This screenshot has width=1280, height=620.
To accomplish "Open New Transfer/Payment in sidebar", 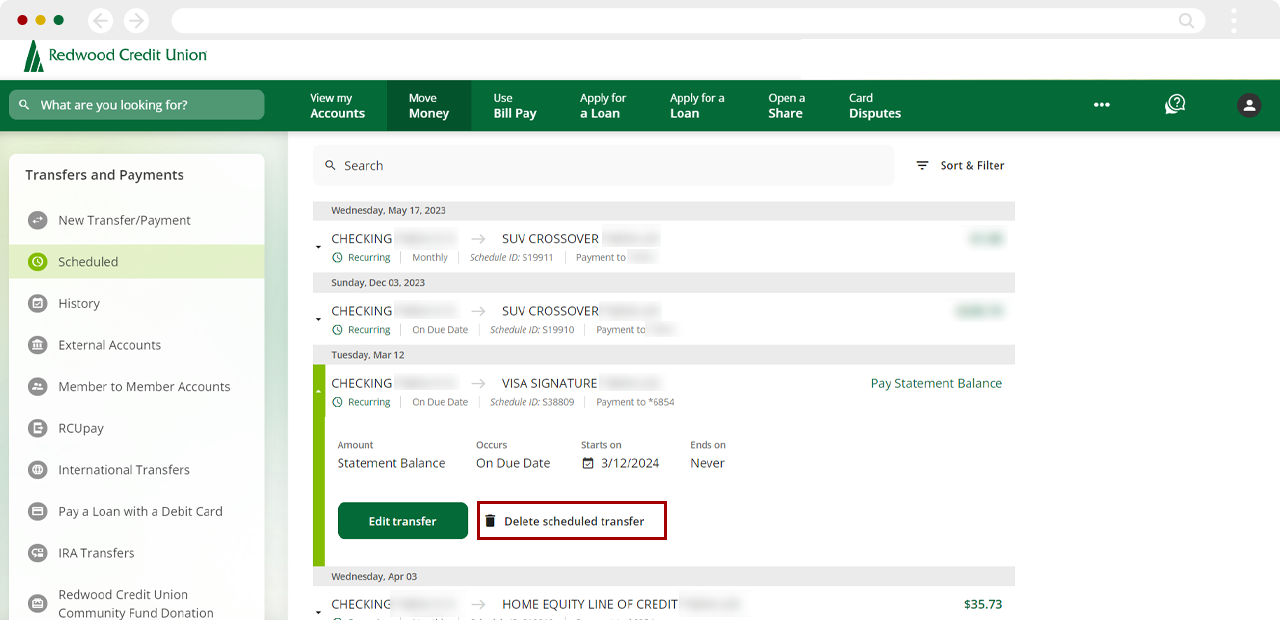I will (x=124, y=220).
